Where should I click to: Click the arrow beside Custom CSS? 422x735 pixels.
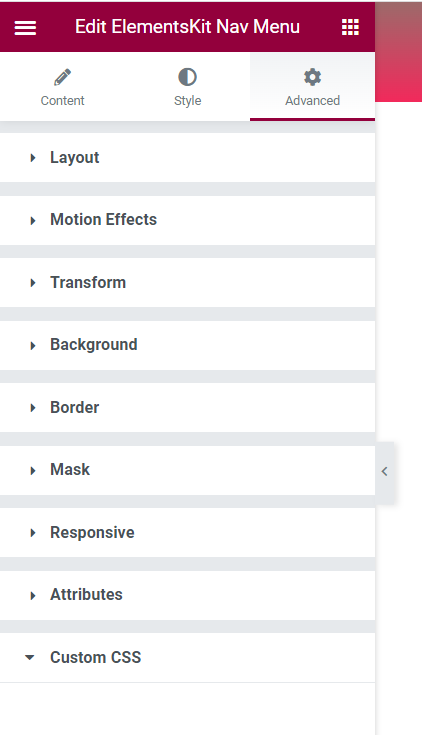pyautogui.click(x=30, y=658)
